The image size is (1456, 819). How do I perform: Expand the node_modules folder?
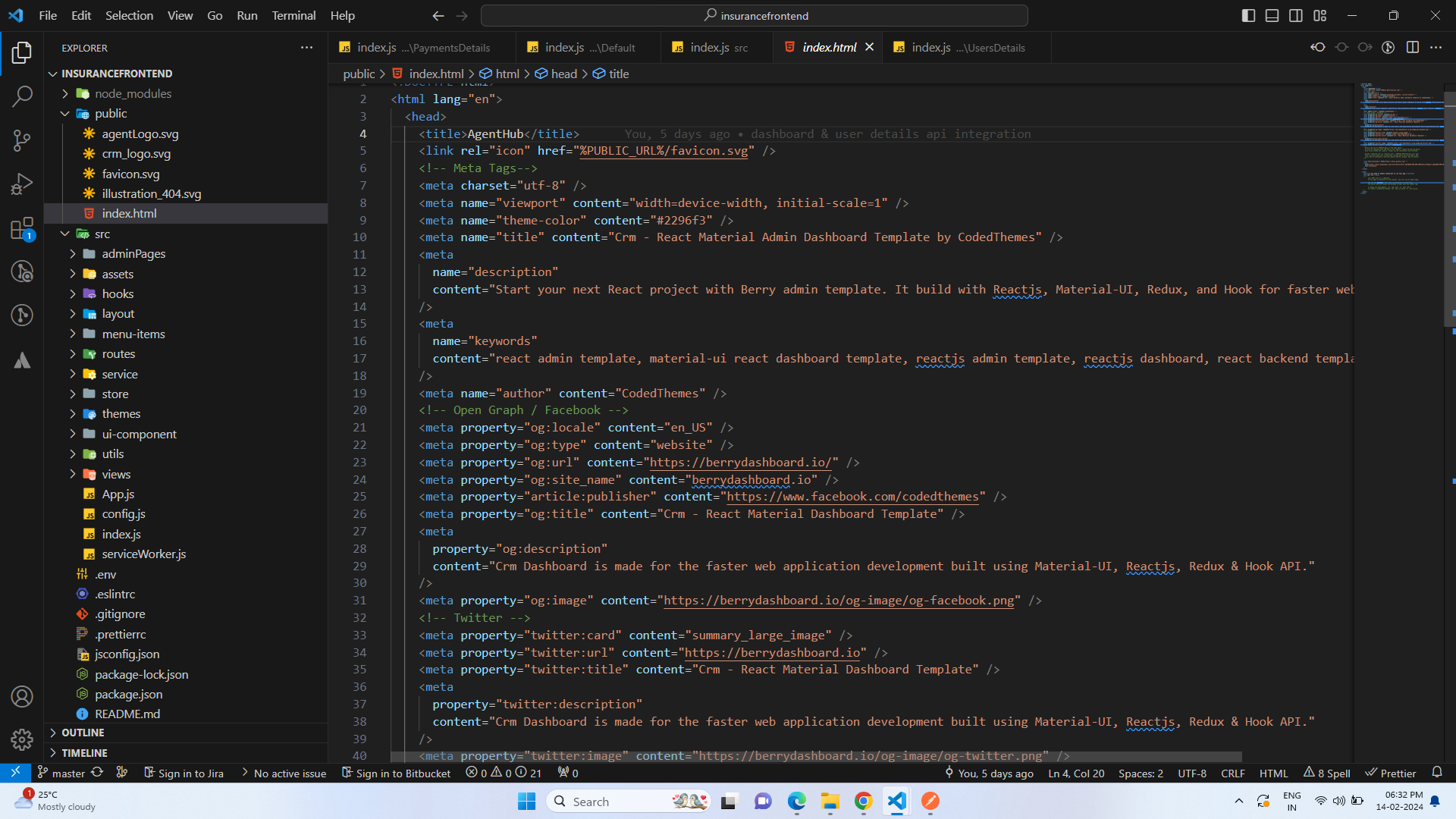pyautogui.click(x=133, y=93)
